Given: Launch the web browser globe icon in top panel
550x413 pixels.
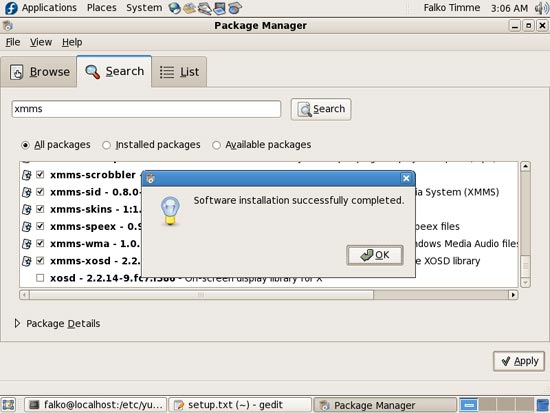Looking at the screenshot, I should click(174, 8).
